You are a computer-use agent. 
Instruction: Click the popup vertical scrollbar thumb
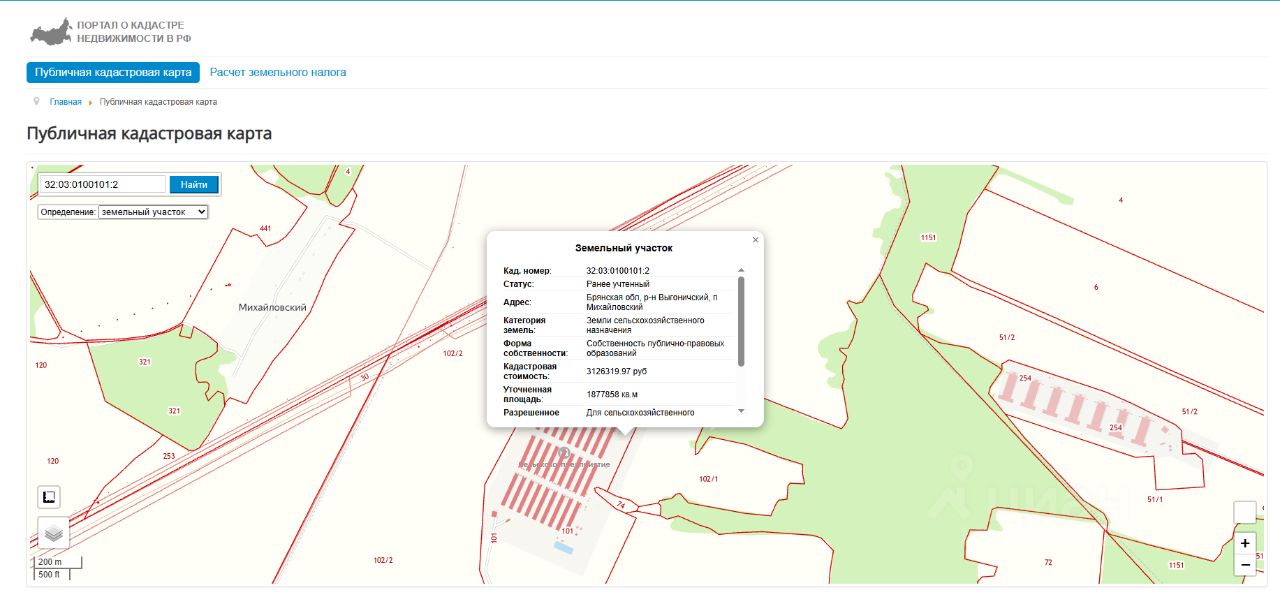coord(741,322)
